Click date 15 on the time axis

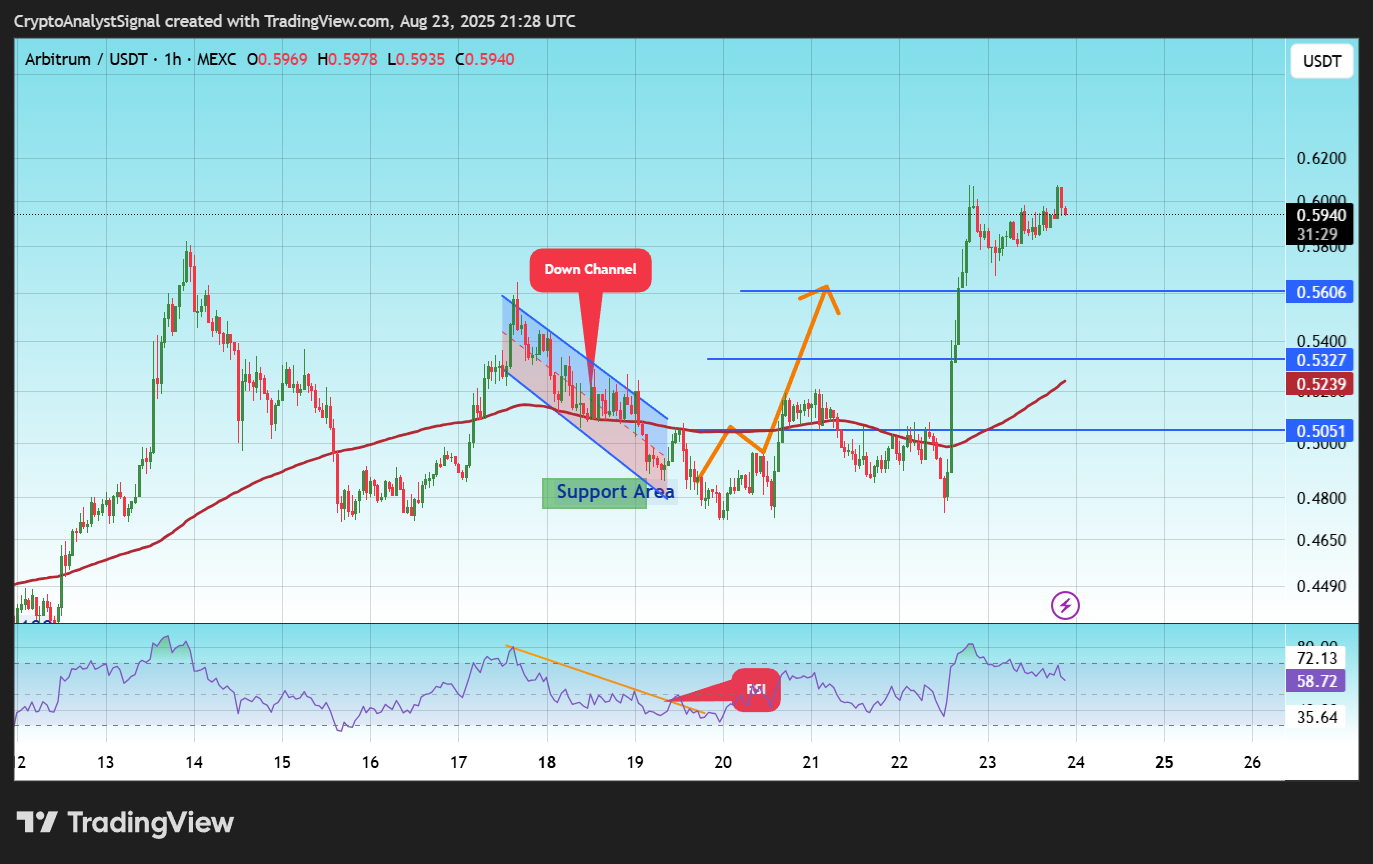[282, 762]
